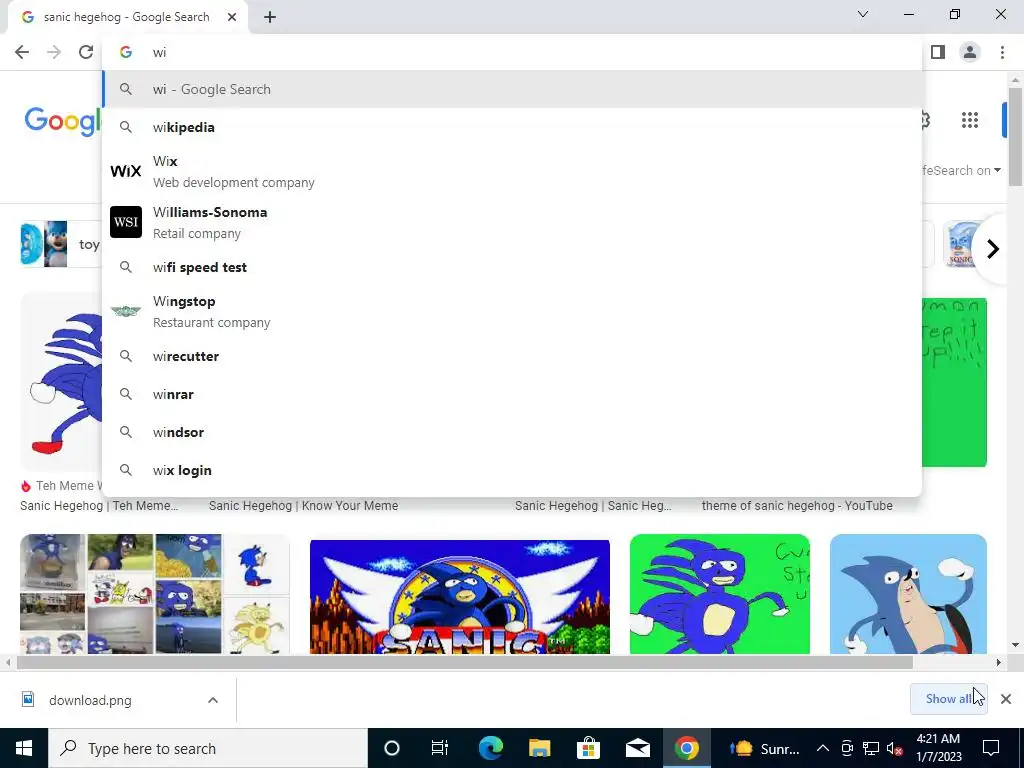Screen dimensions: 1024x768
Task: Select the wirecutter suggestion
Action: pyautogui.click(x=512, y=357)
